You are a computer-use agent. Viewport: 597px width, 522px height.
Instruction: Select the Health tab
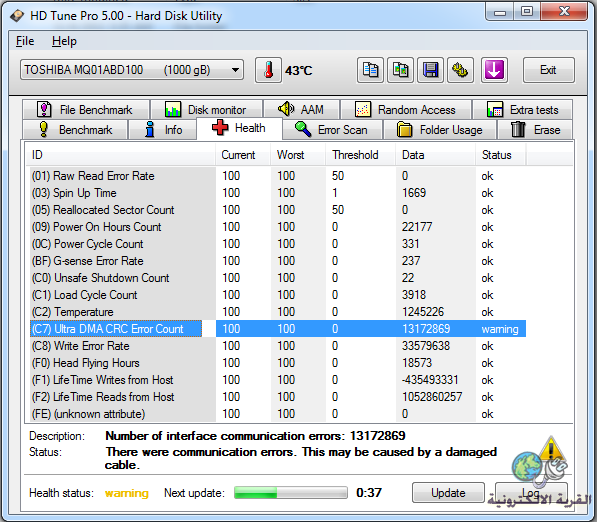[x=239, y=128]
